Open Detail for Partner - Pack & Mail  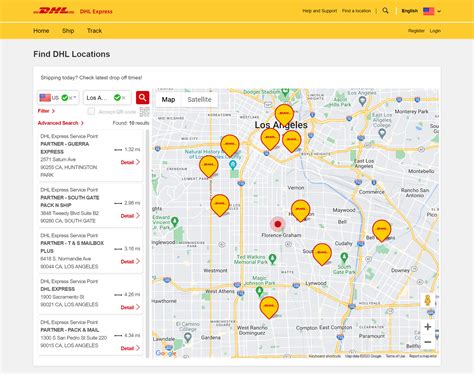point(130,348)
